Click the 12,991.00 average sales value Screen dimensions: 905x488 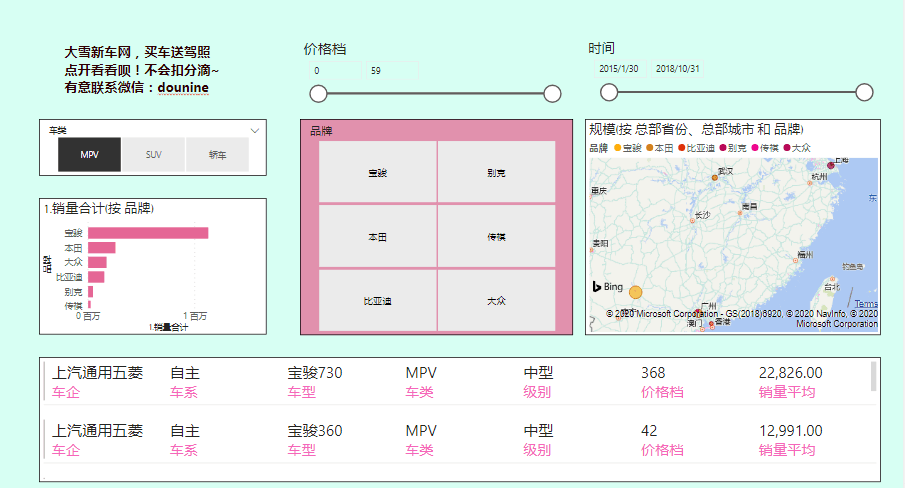pyautogui.click(x=790, y=431)
